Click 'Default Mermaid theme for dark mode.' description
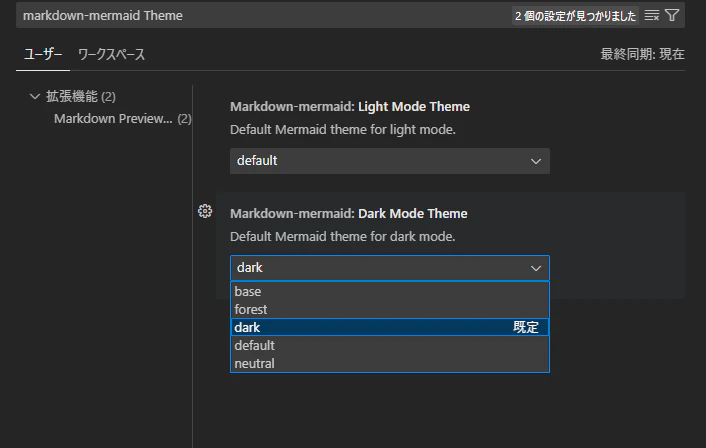706x448 pixels. pos(343,236)
